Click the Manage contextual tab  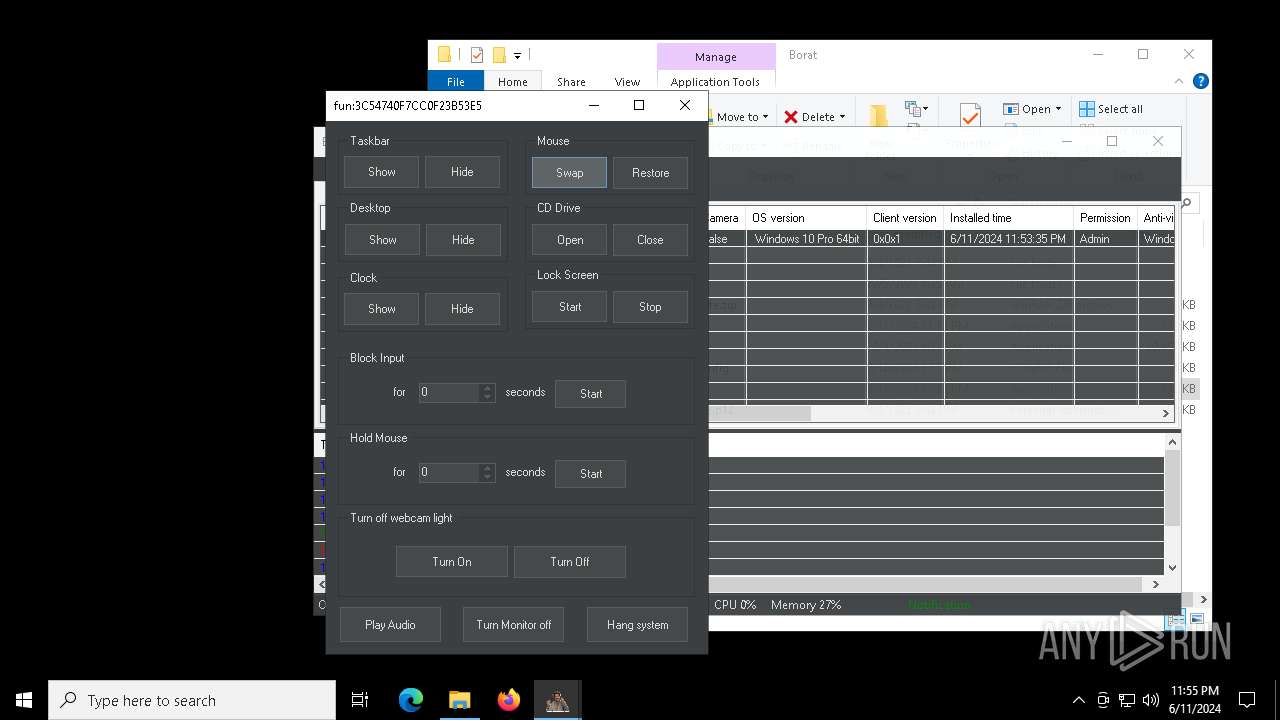pos(716,57)
